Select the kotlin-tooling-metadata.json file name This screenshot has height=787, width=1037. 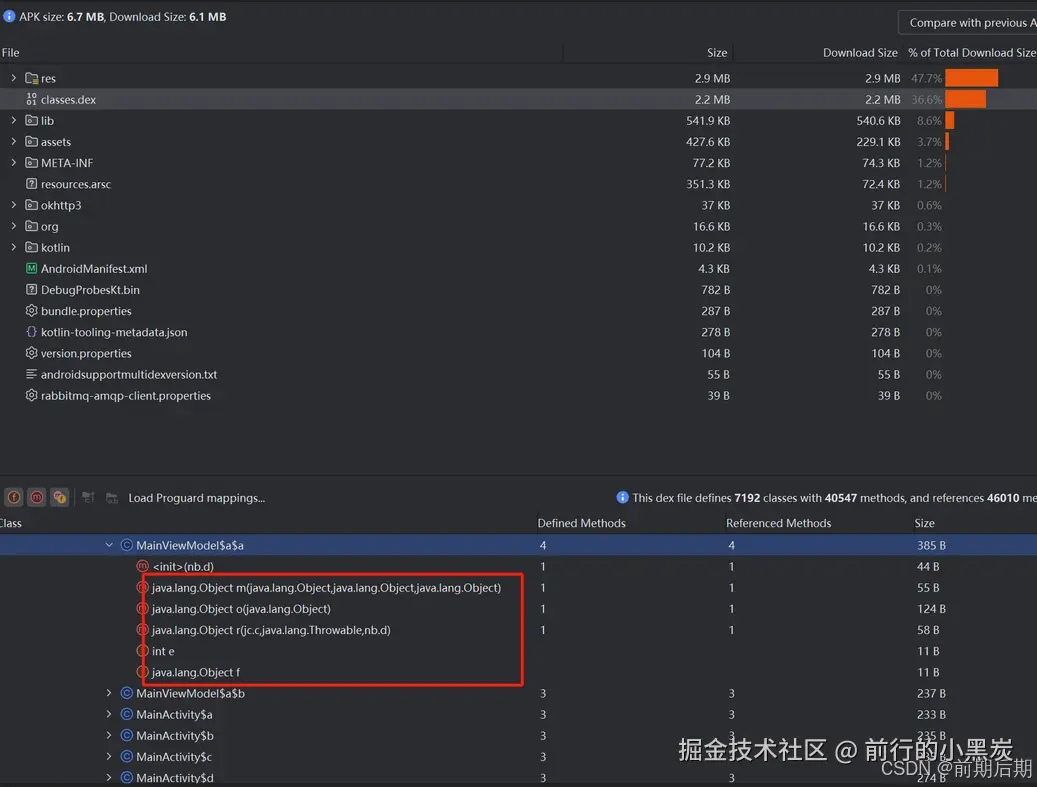[114, 332]
